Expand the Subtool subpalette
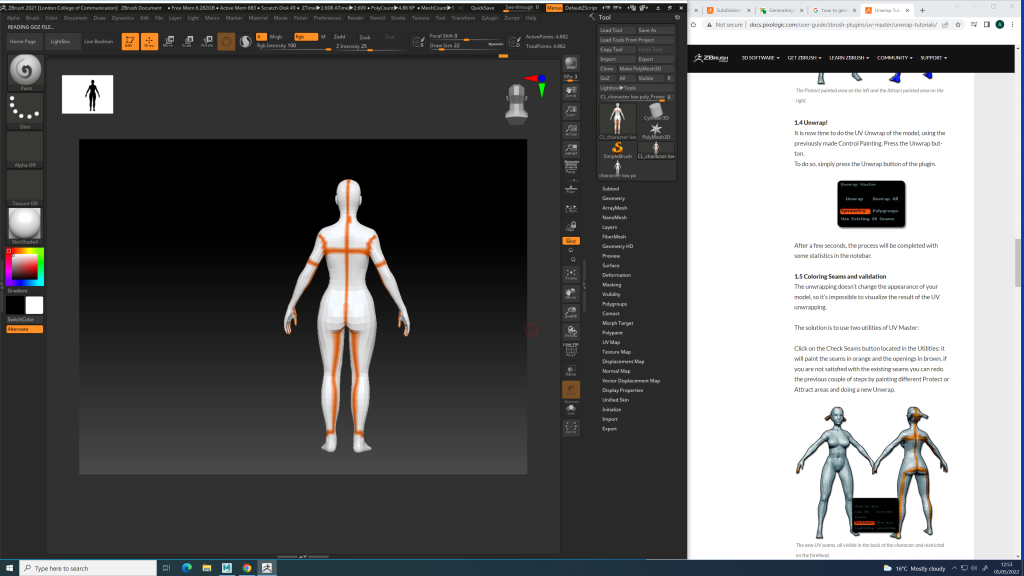The height and width of the screenshot is (576, 1024). 611,189
